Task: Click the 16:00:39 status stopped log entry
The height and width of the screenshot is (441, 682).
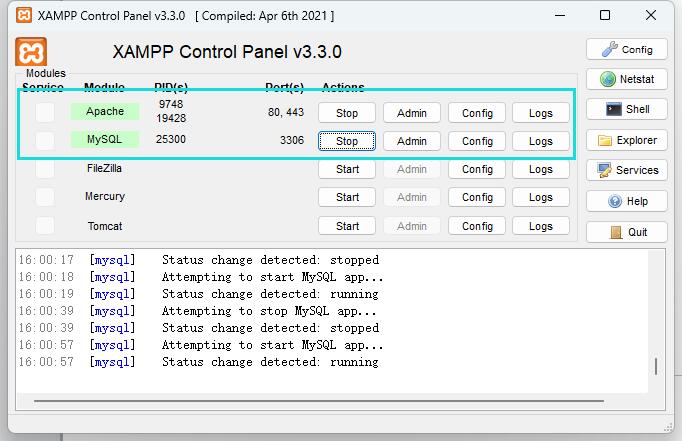Action: tap(199, 328)
